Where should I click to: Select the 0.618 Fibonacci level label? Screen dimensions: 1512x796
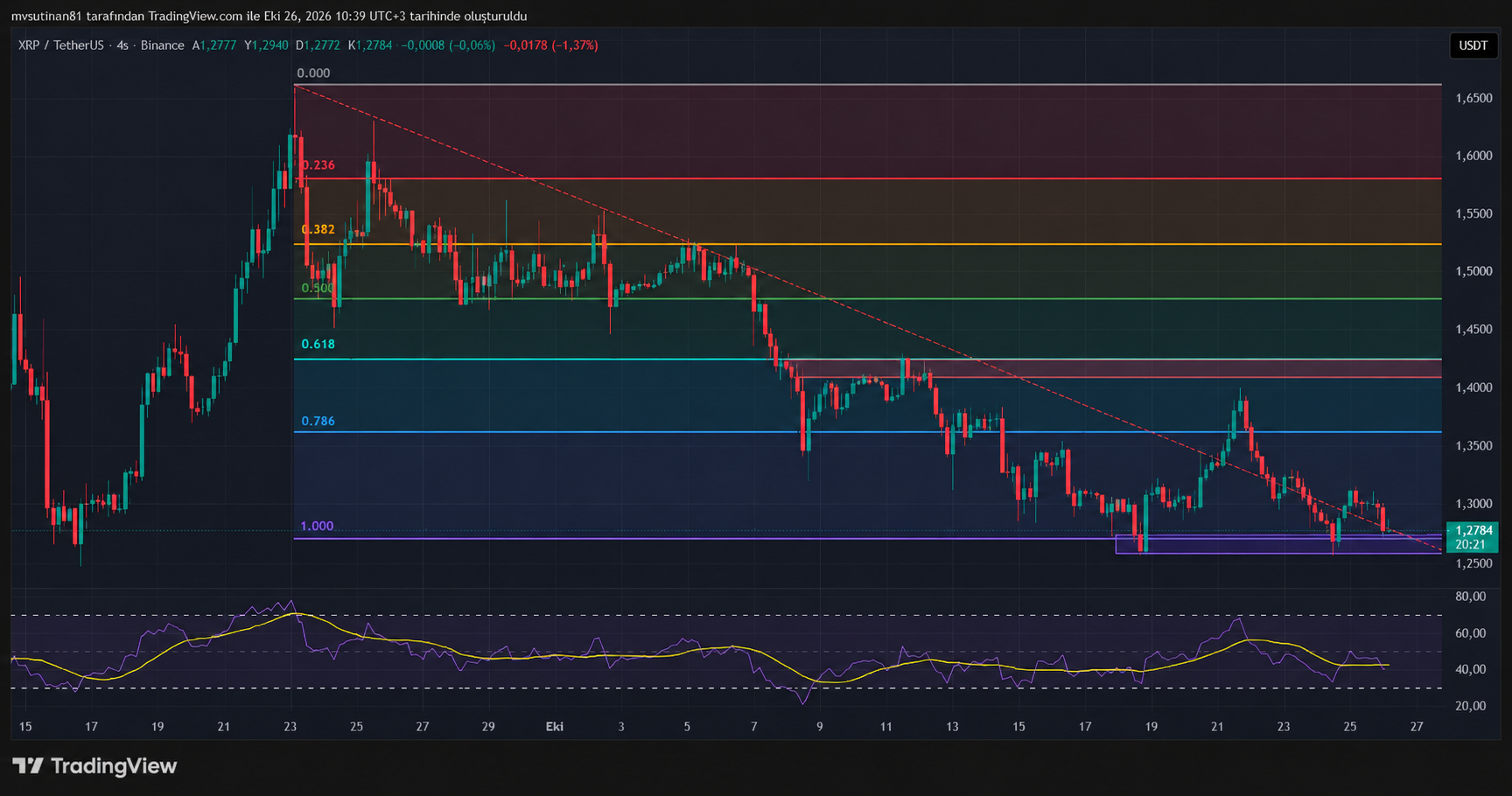(318, 345)
